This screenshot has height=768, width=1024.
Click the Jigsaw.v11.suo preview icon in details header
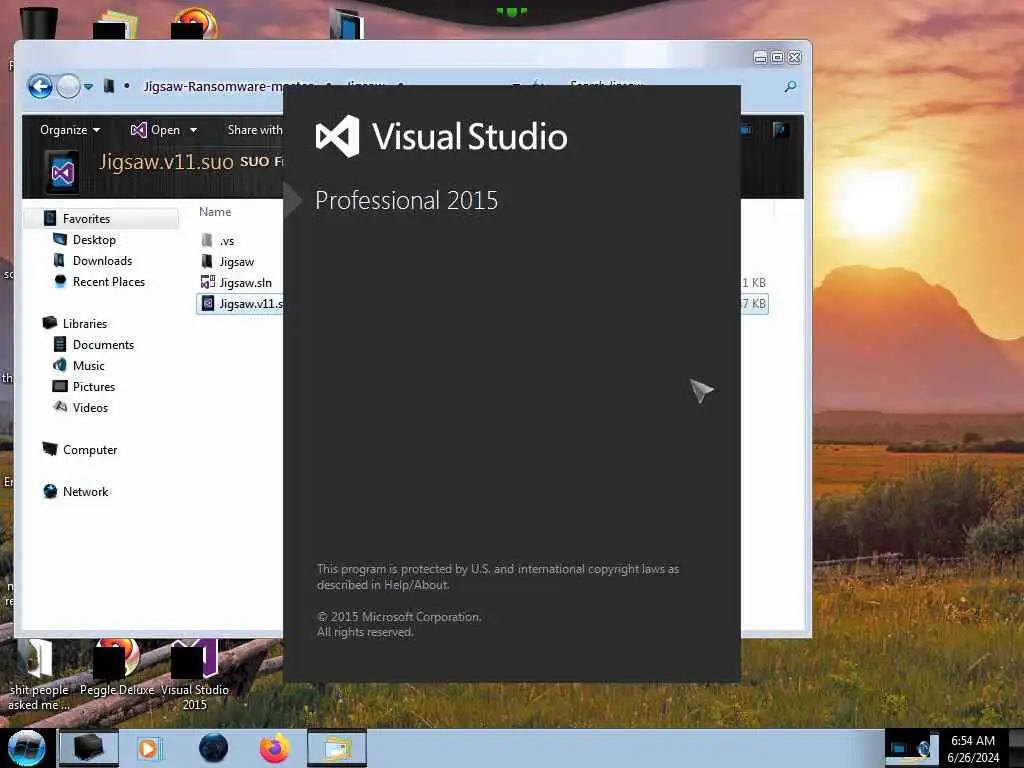pos(63,172)
